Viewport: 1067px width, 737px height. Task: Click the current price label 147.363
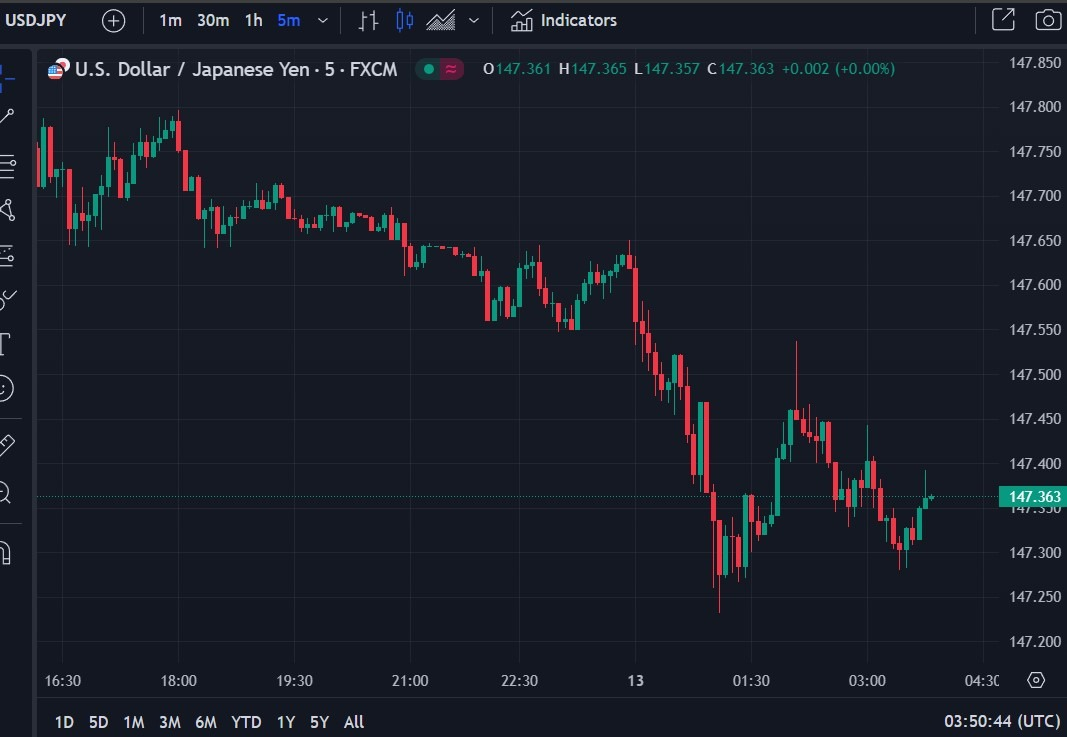tap(1032, 497)
